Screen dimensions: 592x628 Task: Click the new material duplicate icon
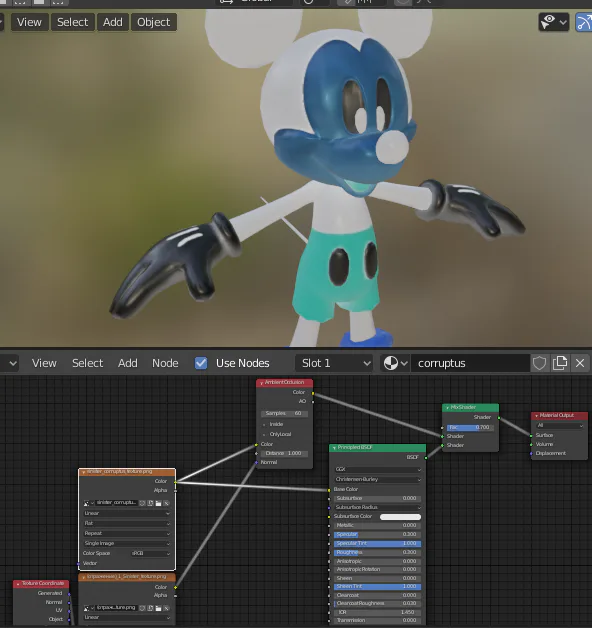click(560, 363)
